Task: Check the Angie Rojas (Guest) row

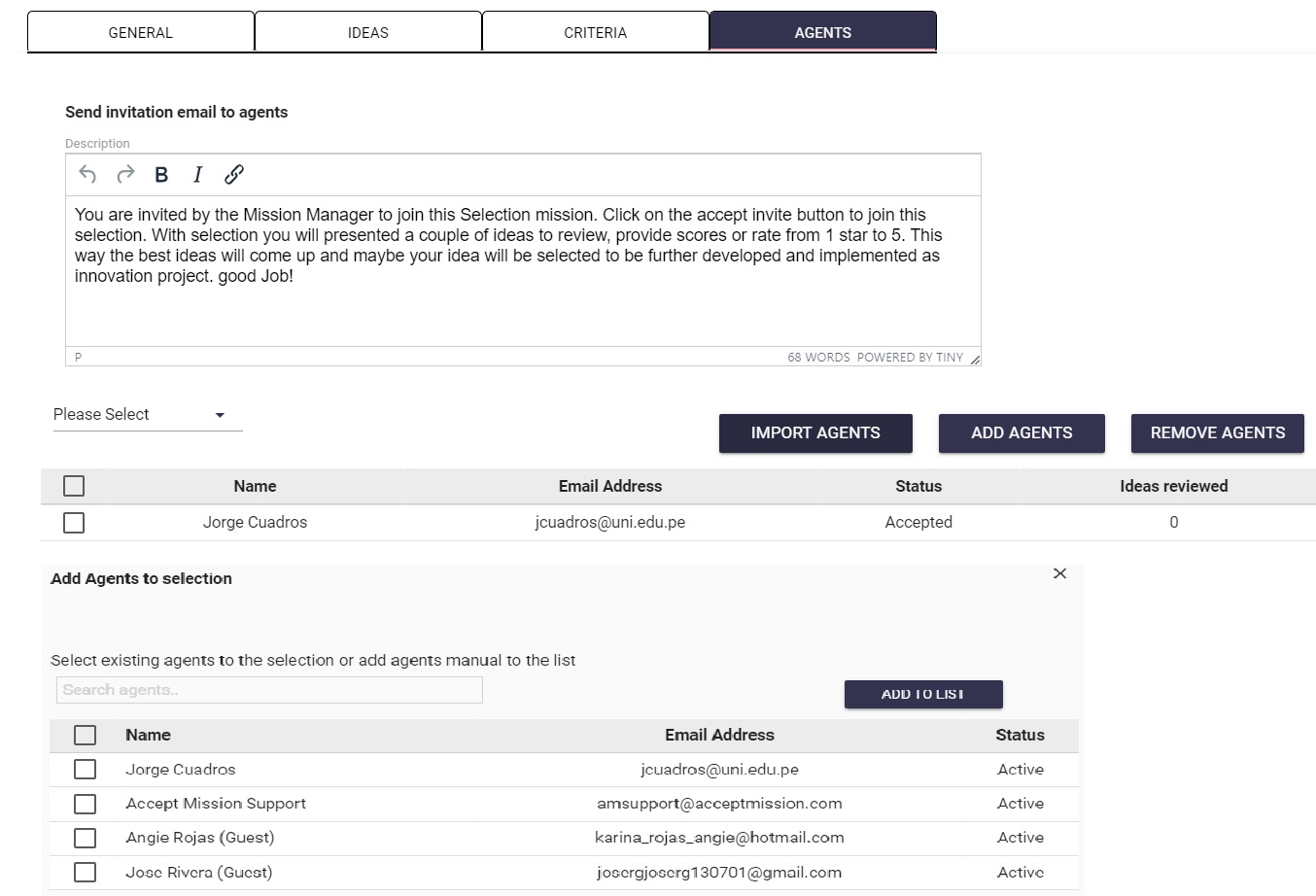Action: pyautogui.click(x=86, y=838)
